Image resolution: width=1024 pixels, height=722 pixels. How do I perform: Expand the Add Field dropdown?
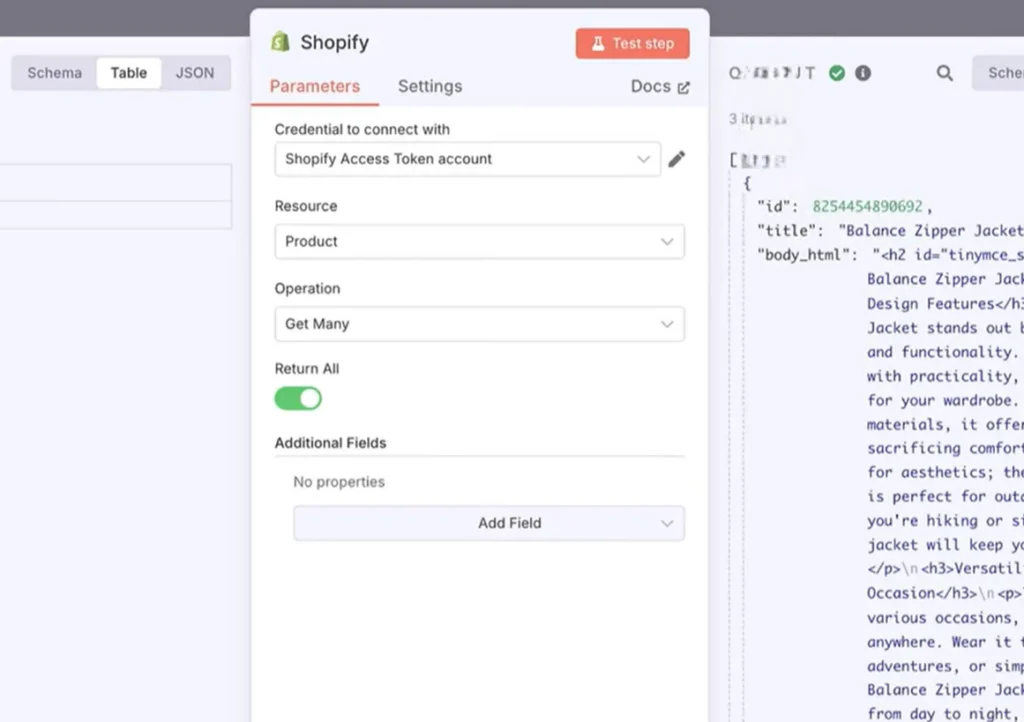489,523
